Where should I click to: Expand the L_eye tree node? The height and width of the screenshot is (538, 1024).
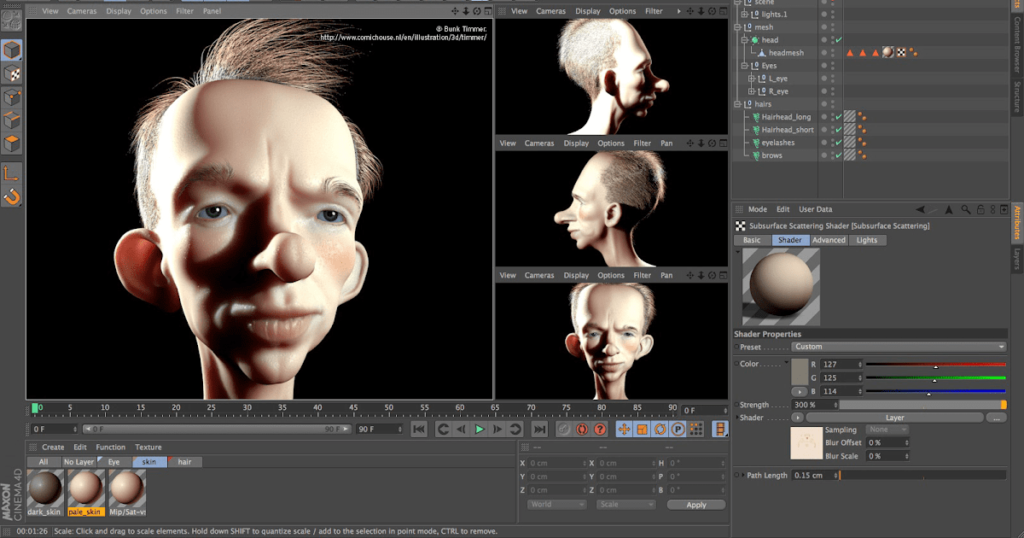click(x=751, y=78)
